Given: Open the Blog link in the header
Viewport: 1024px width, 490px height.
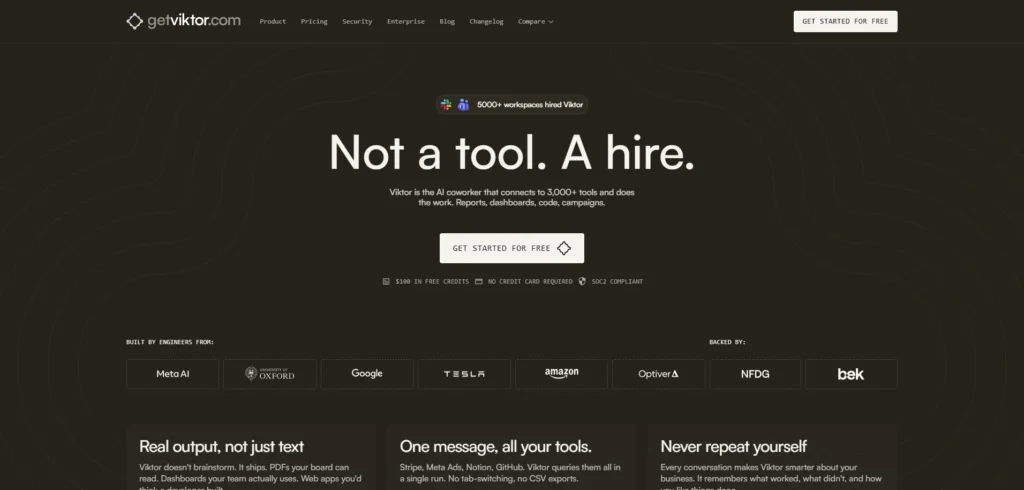Looking at the screenshot, I should 447,22.
